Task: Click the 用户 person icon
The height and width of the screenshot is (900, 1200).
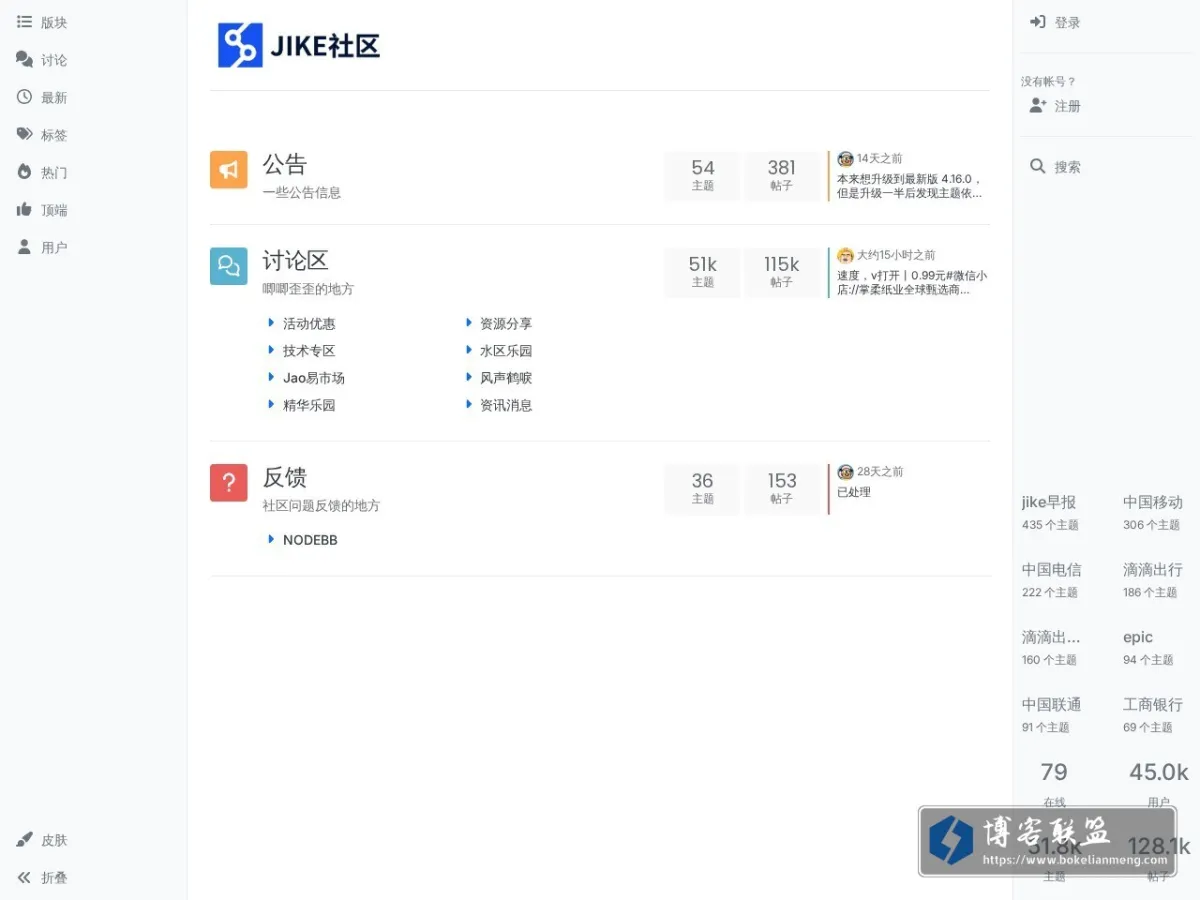Action: (x=24, y=246)
